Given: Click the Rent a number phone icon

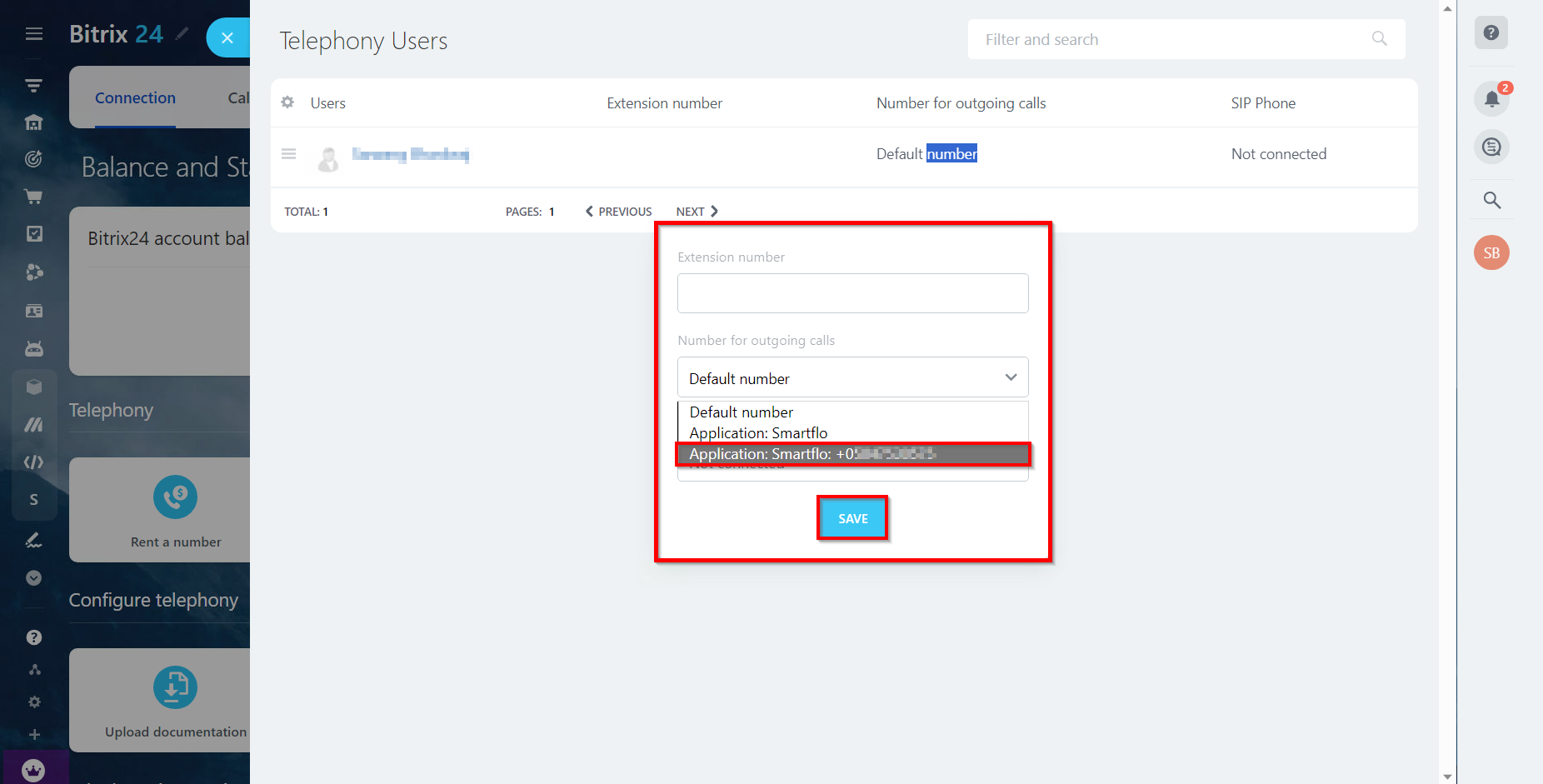Looking at the screenshot, I should (175, 497).
